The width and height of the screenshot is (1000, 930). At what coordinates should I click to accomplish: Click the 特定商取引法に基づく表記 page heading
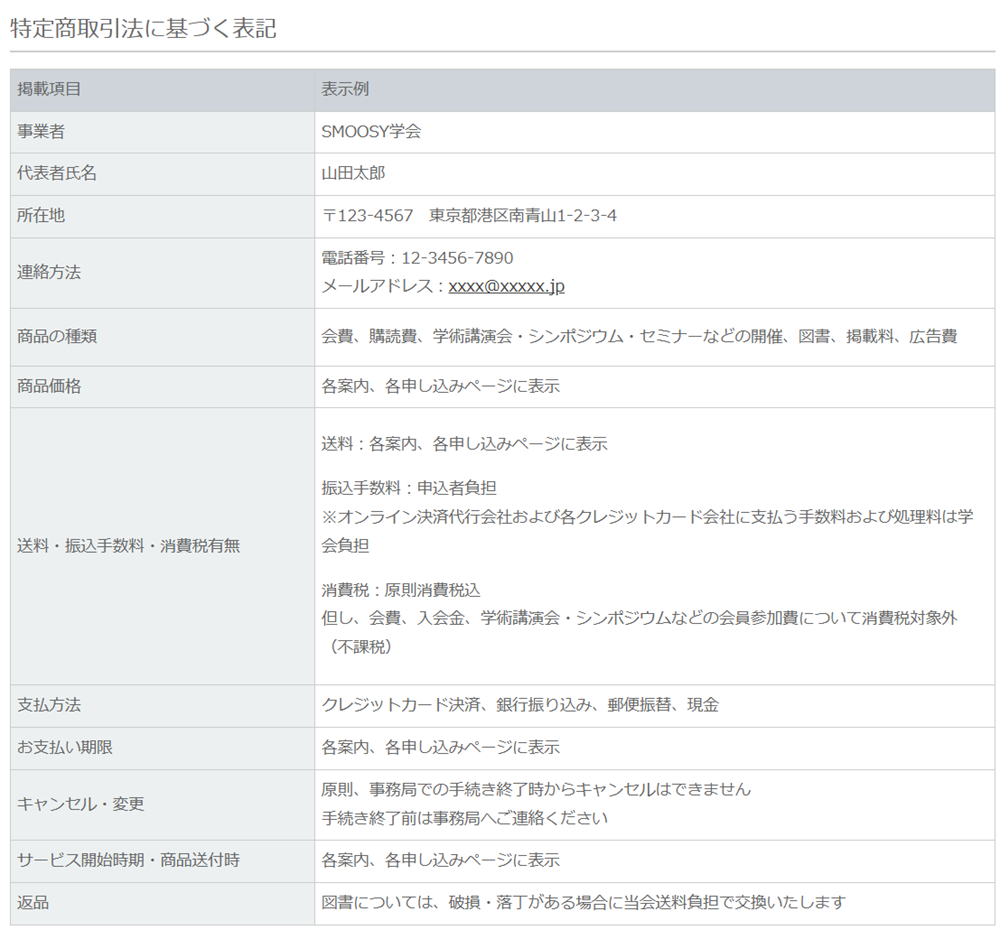(143, 29)
